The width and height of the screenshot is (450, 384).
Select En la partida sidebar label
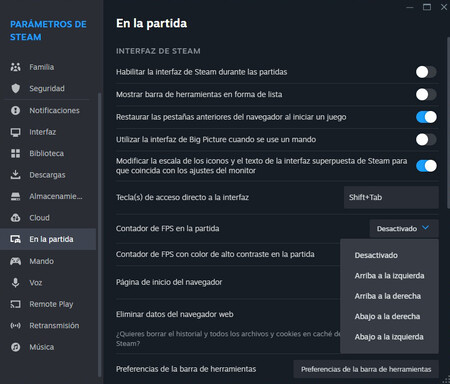coord(51,239)
